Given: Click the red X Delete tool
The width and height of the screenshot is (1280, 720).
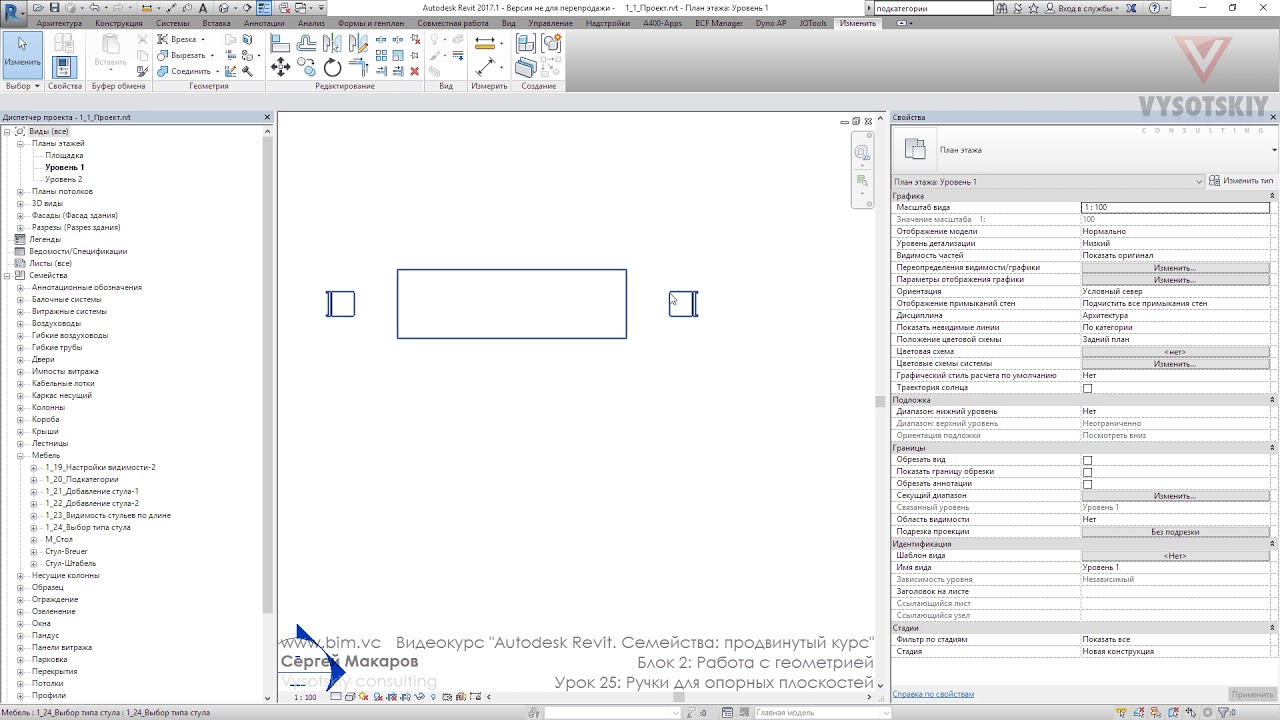Looking at the screenshot, I should click(414, 71).
